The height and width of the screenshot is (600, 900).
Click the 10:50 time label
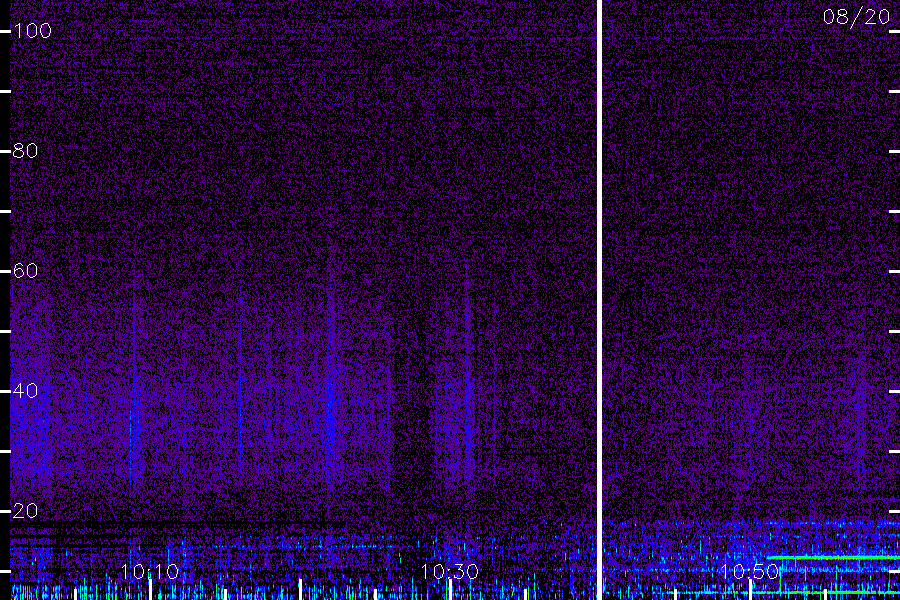pos(750,571)
